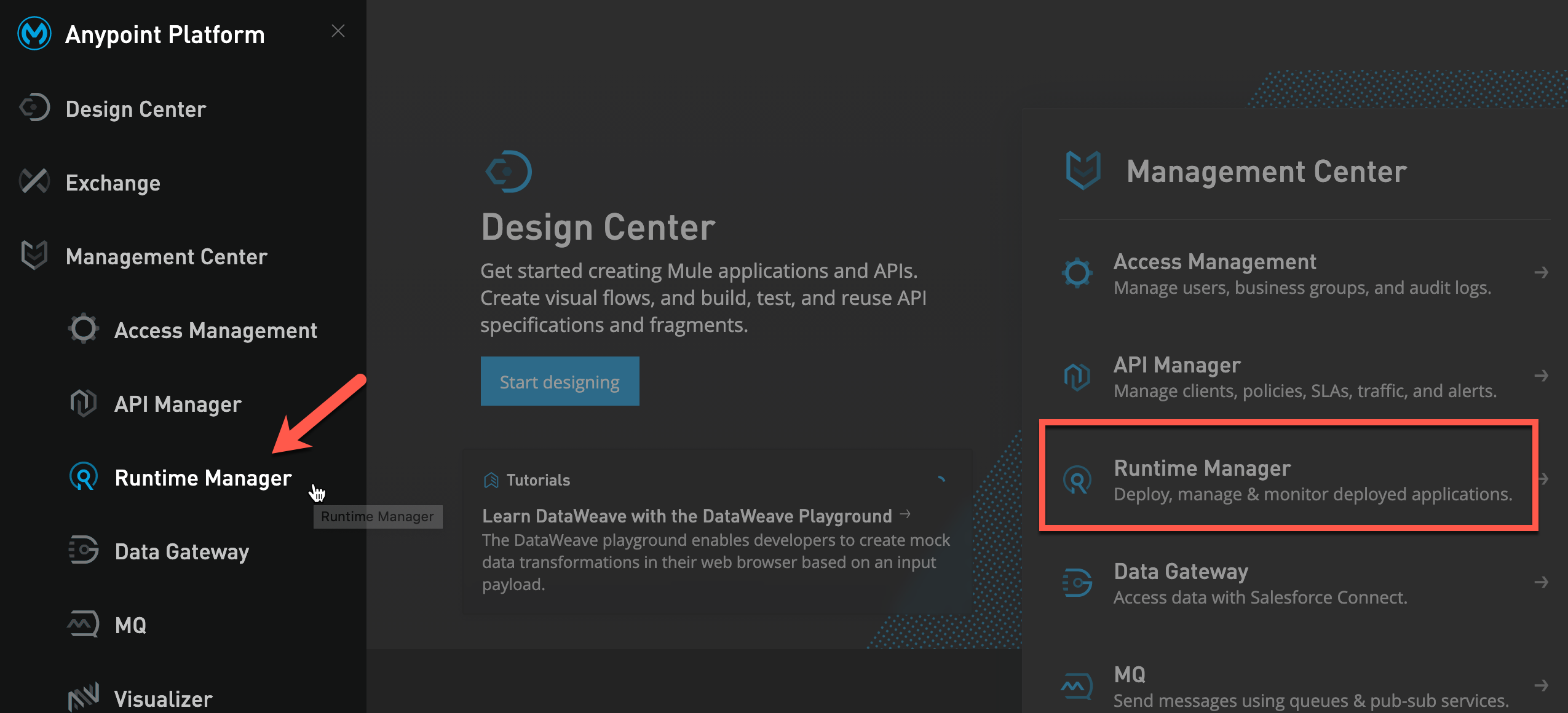Open MQ from sidebar
This screenshot has height=713, width=1568.
[131, 625]
